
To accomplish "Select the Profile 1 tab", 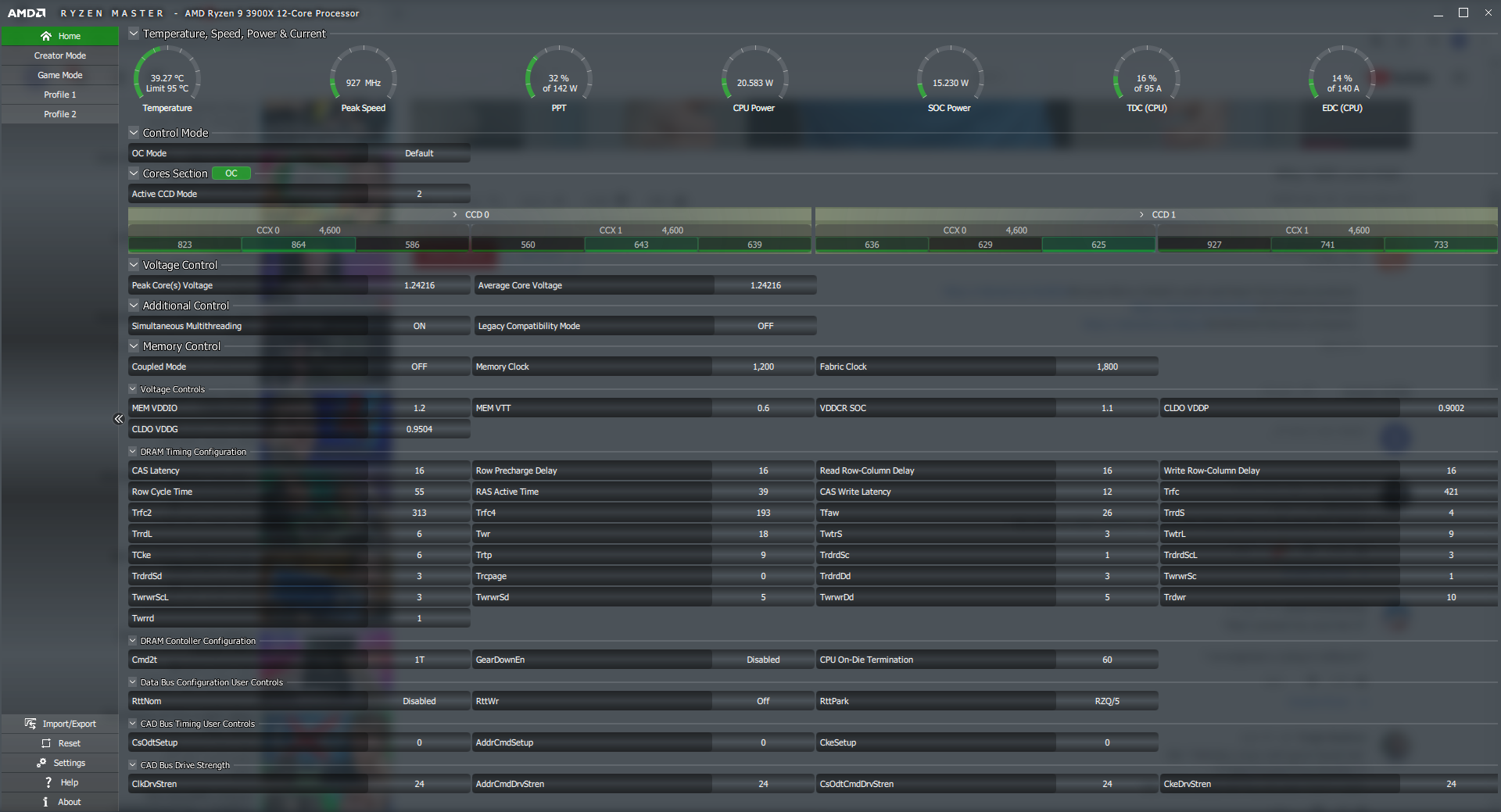I will [60, 95].
